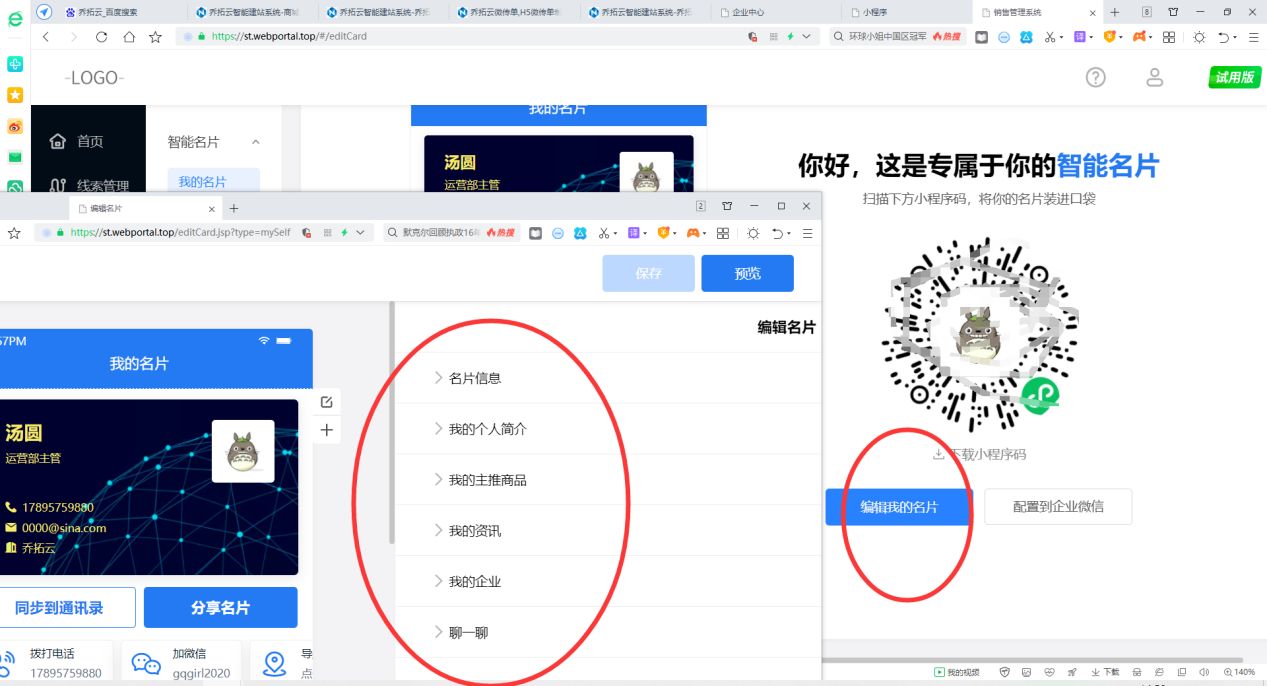Open front window address bar dropdown arrow

tap(360, 233)
